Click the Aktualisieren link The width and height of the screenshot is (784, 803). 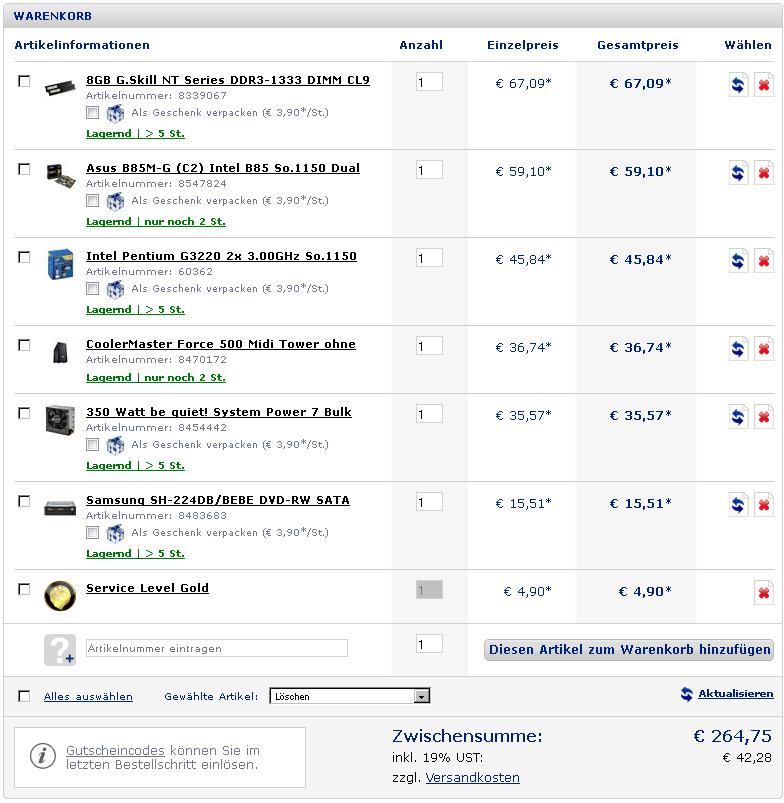736,694
